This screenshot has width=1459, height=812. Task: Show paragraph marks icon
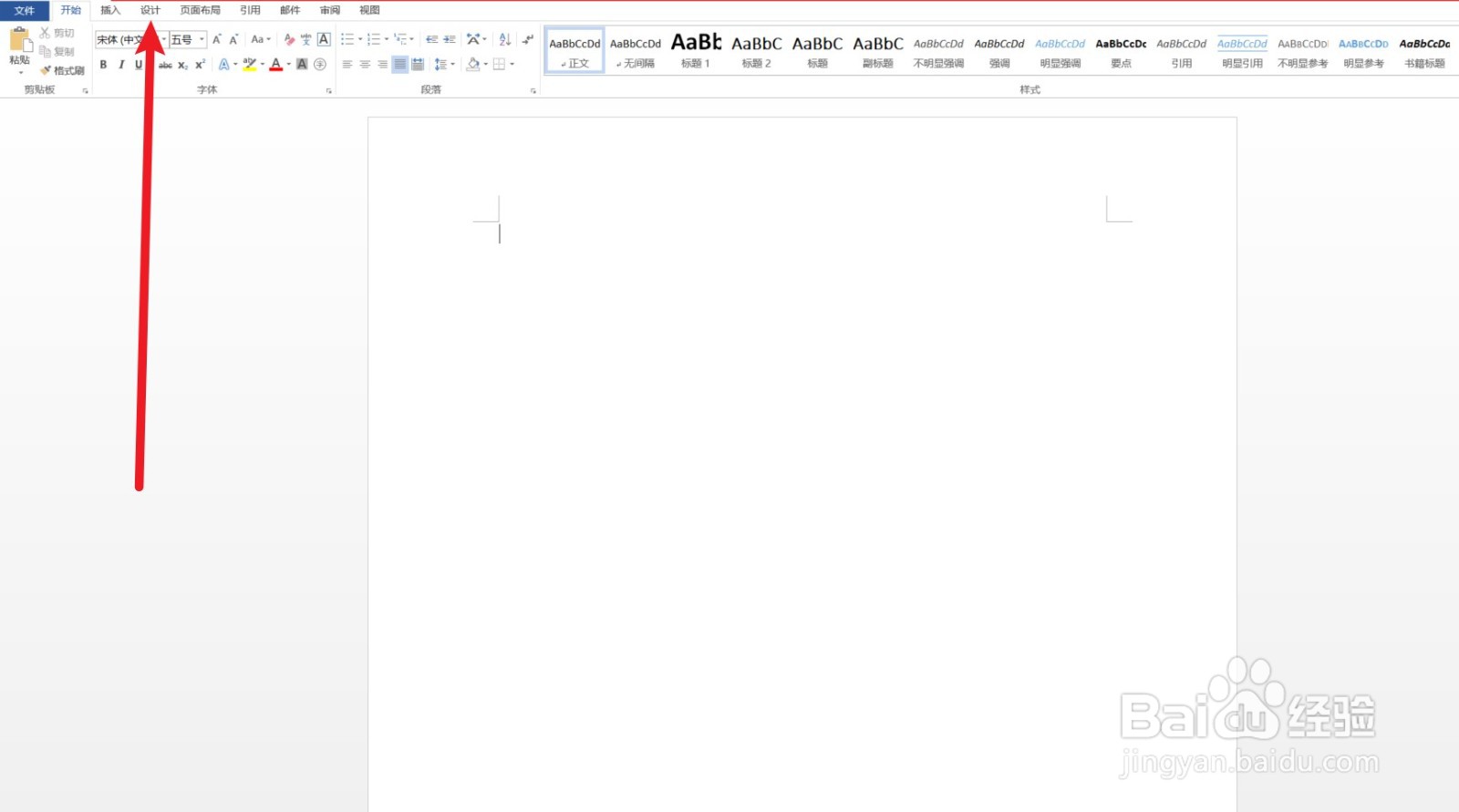click(528, 39)
